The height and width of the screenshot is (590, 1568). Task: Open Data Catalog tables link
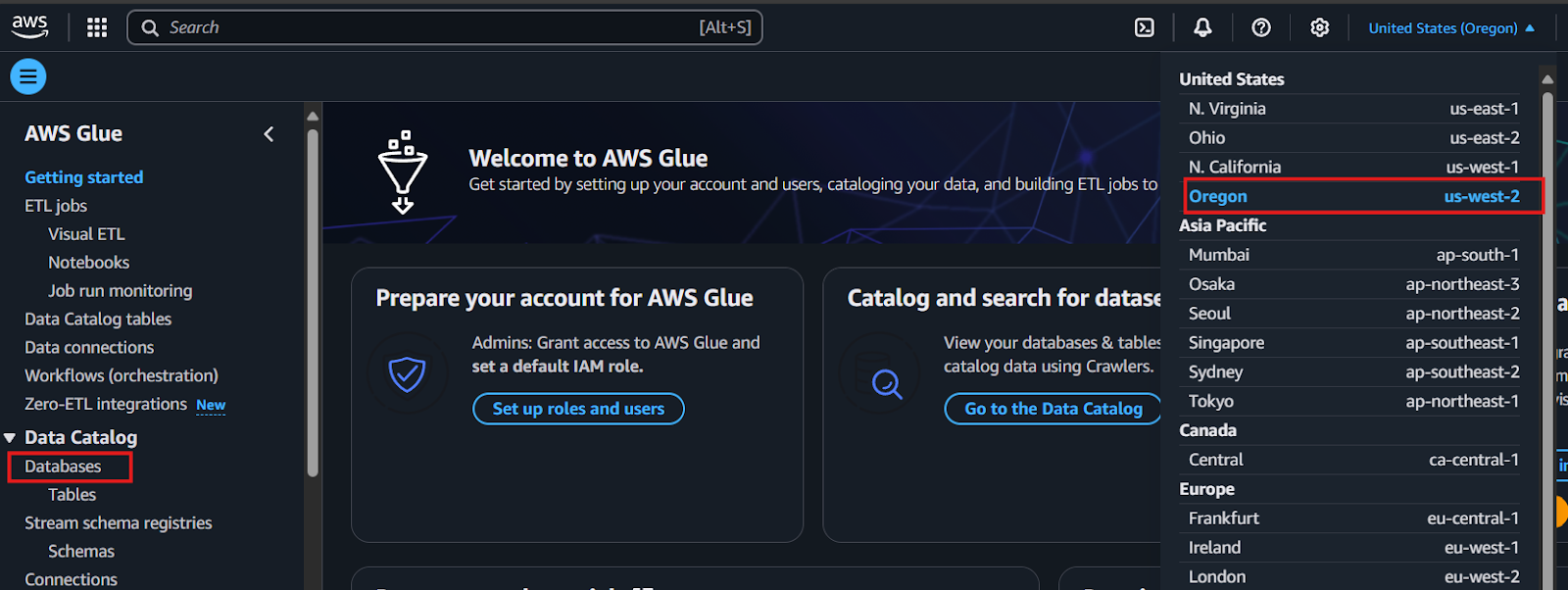coord(98,320)
